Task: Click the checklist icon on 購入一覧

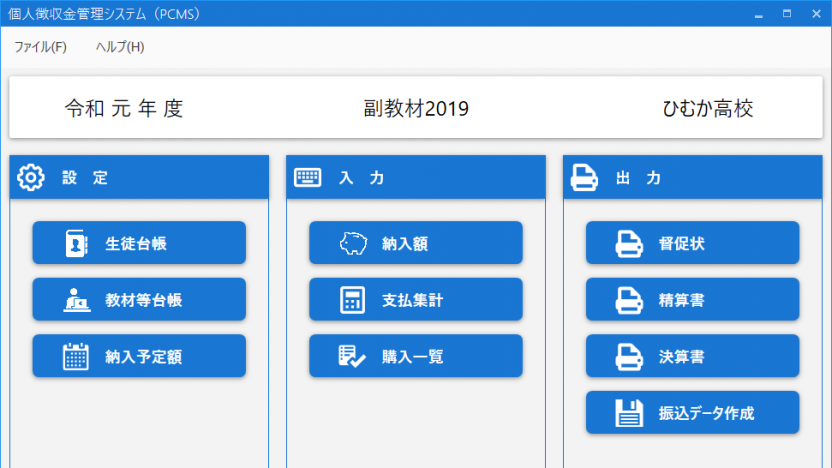Action: (x=352, y=357)
